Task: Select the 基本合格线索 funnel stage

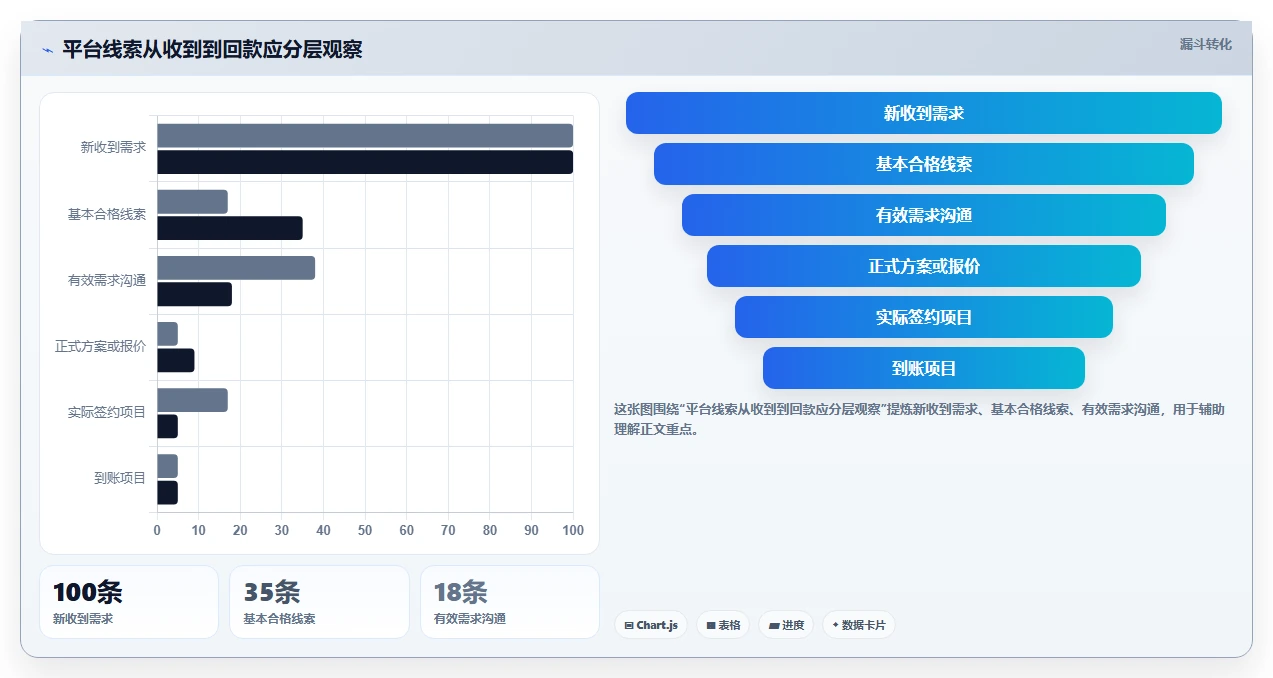Action: (x=923, y=164)
